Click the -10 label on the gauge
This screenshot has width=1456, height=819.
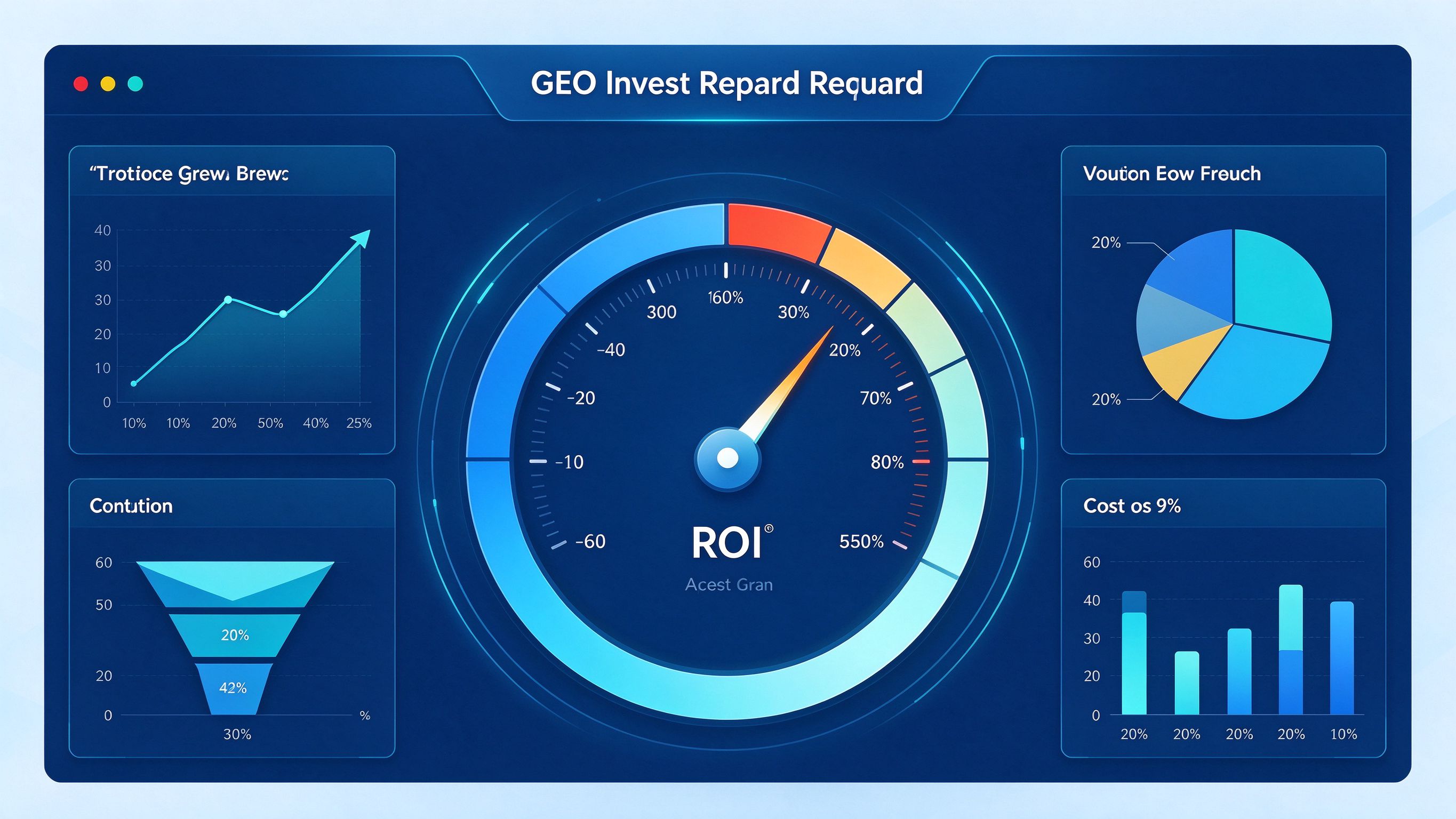(569, 462)
